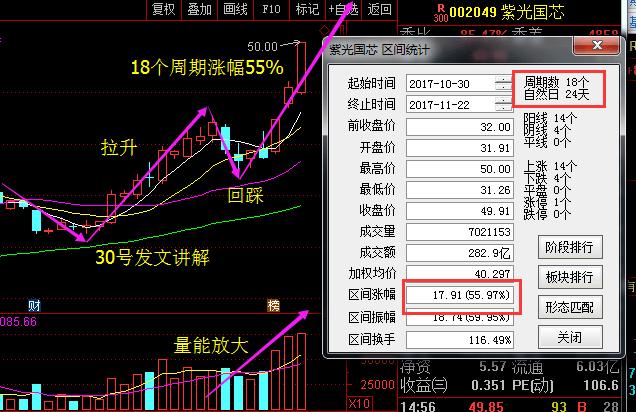This screenshot has height=412, width=636.
Task: Click the R 300 margin icon
Action: tap(441, 13)
